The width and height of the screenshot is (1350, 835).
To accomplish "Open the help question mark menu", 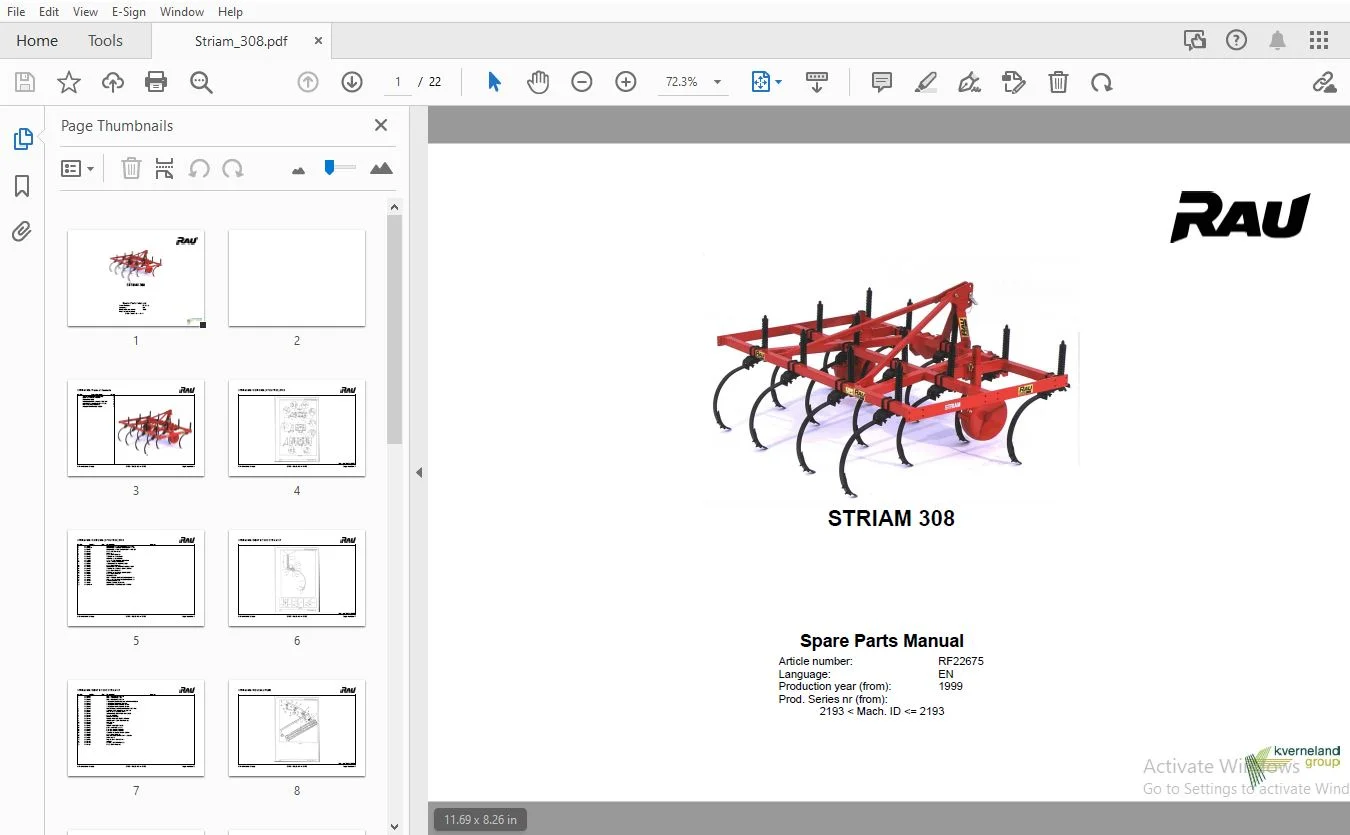I will tap(1237, 40).
